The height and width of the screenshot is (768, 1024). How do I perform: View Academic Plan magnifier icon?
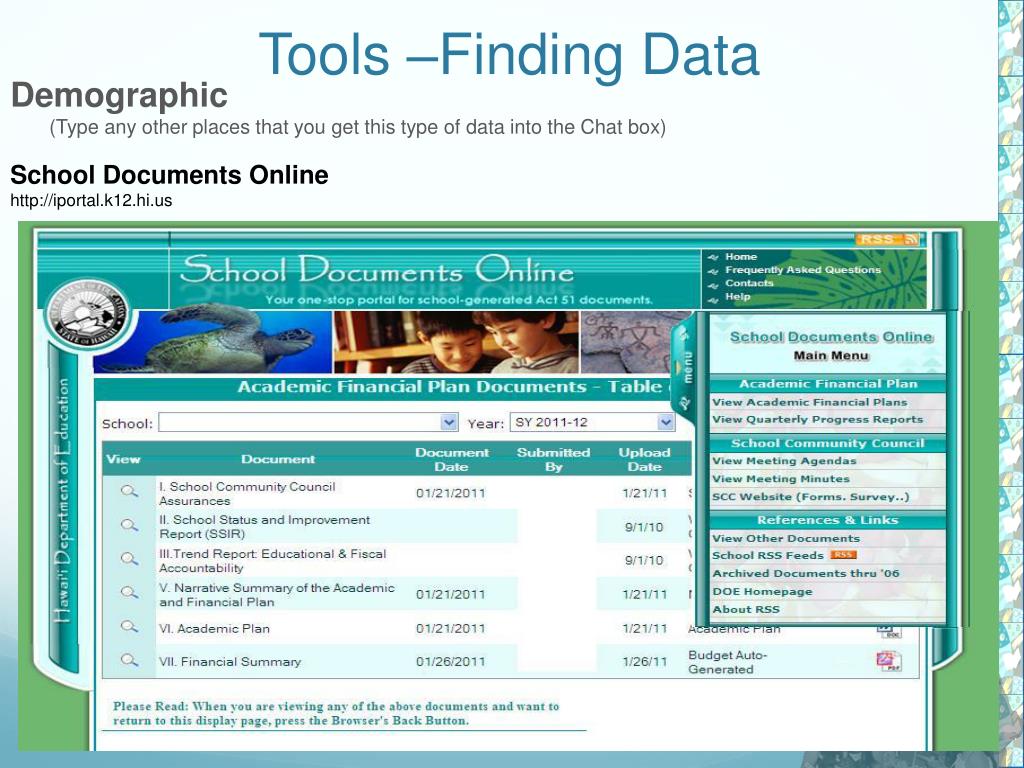129,626
